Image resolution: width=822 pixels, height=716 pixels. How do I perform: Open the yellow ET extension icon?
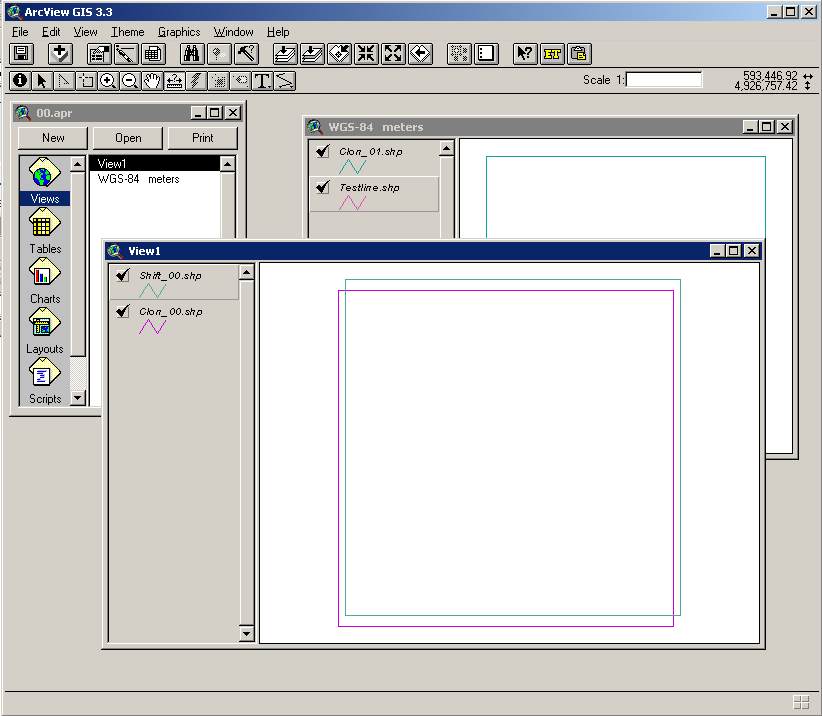(x=552, y=53)
